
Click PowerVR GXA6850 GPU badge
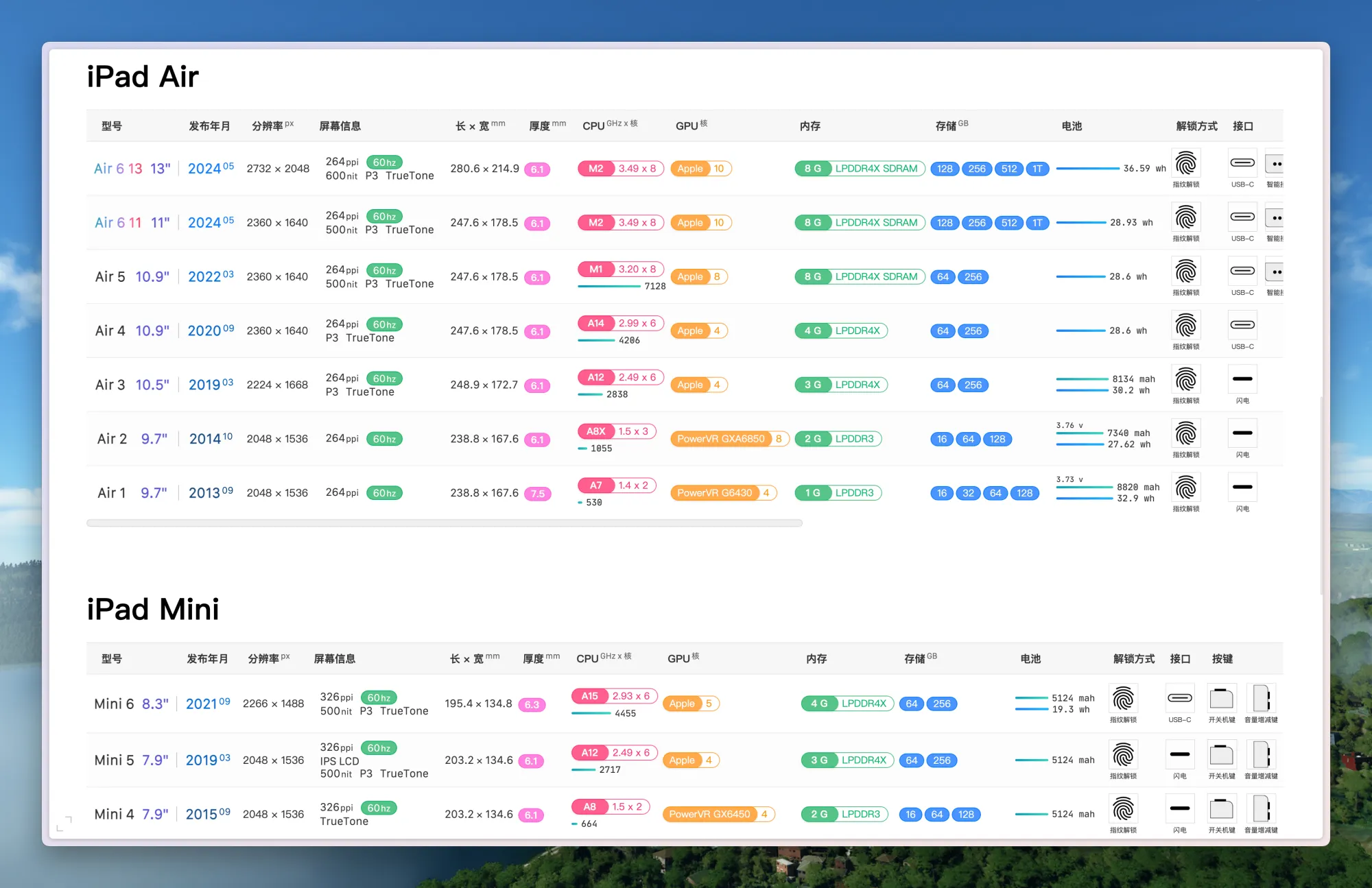720,439
